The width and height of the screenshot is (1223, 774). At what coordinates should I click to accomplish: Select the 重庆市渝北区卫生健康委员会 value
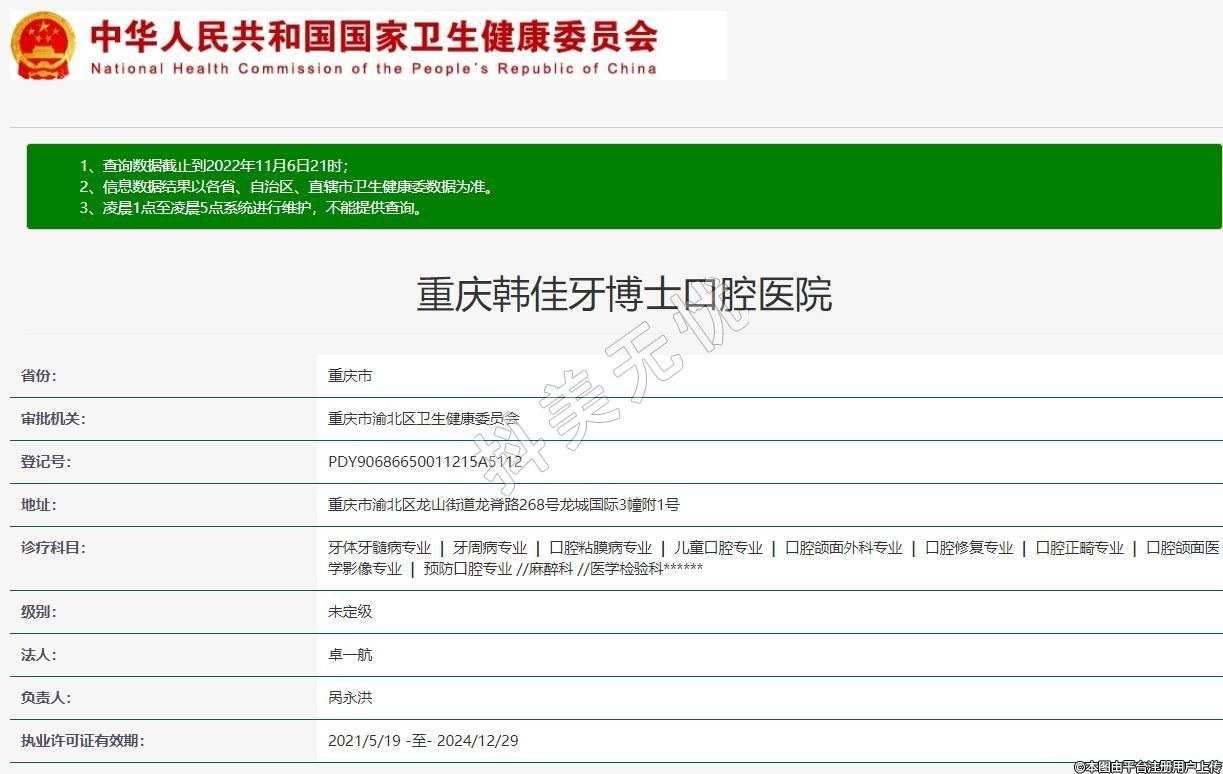coord(424,419)
